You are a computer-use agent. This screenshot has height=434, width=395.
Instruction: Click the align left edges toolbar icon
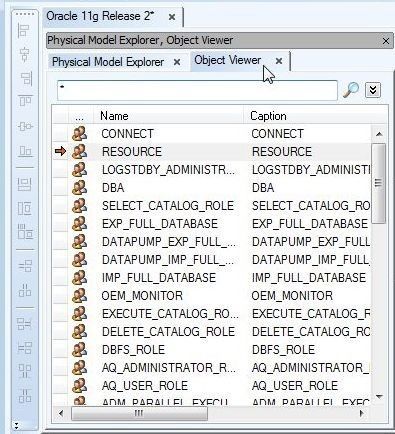coord(24,30)
